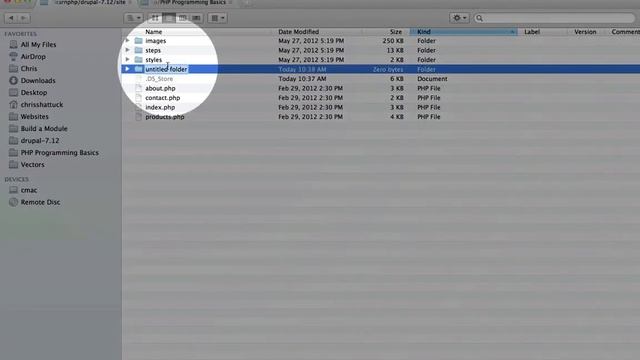Click the search field

pyautogui.click(x=554, y=18)
